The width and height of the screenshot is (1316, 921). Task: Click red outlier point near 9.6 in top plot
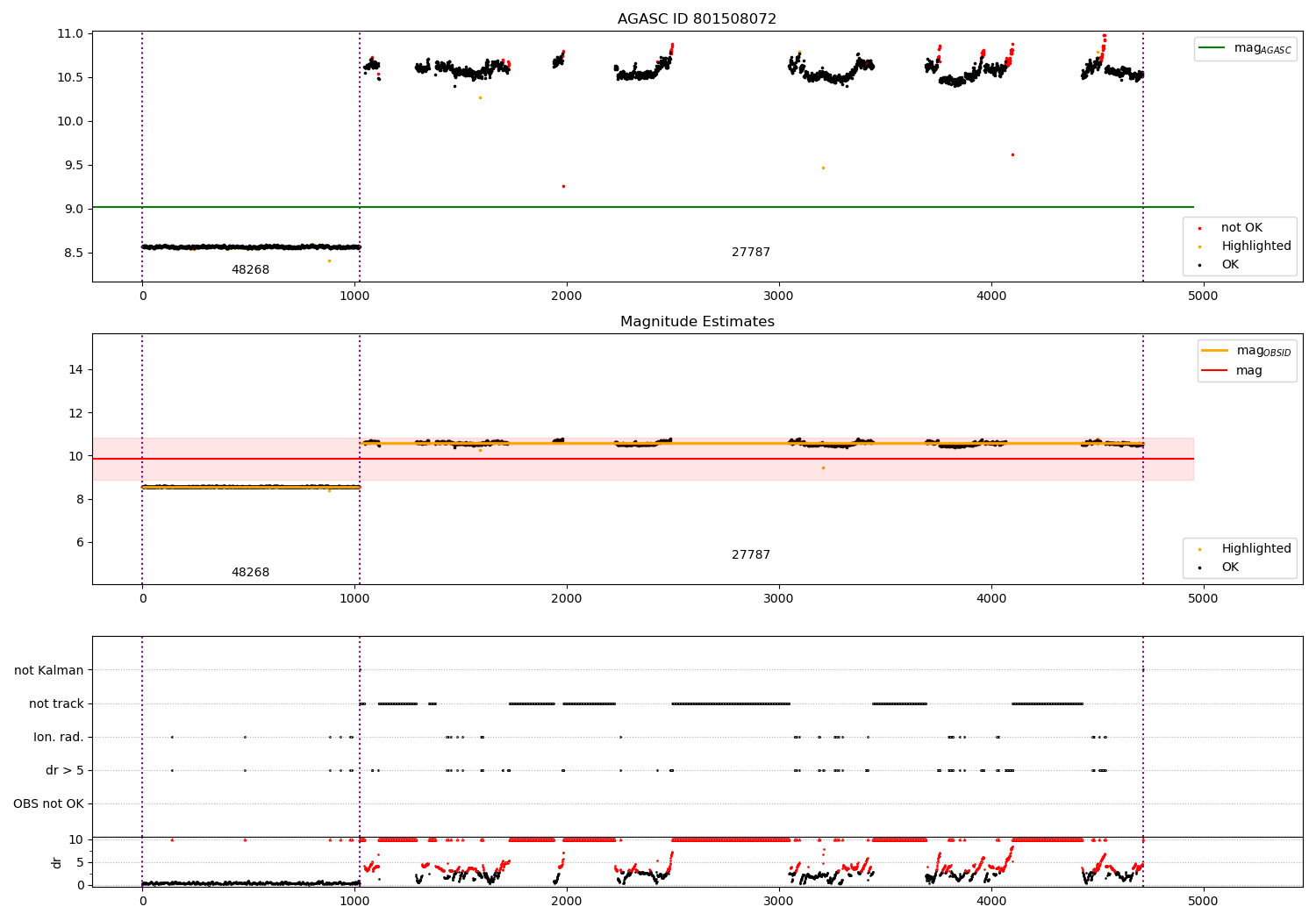tap(1012, 154)
